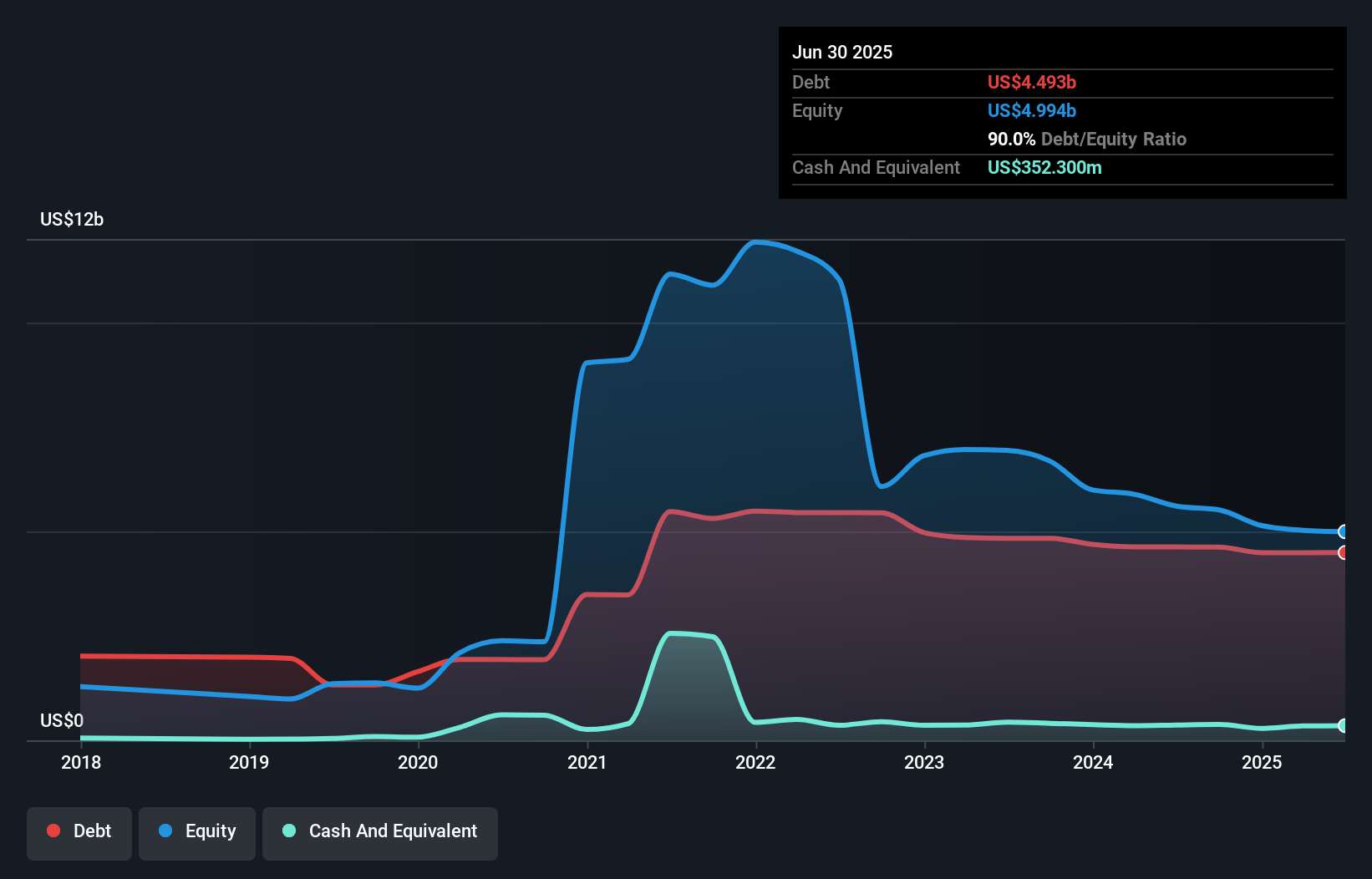Image resolution: width=1372 pixels, height=879 pixels.
Task: Select the blue equity endpoint marker on chart edge
Action: coord(1344,531)
